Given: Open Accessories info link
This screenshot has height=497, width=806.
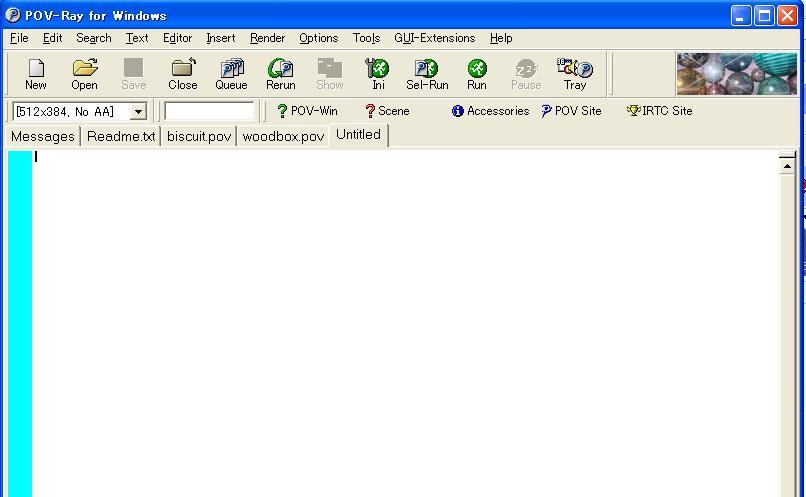Looking at the screenshot, I should click(x=490, y=111).
